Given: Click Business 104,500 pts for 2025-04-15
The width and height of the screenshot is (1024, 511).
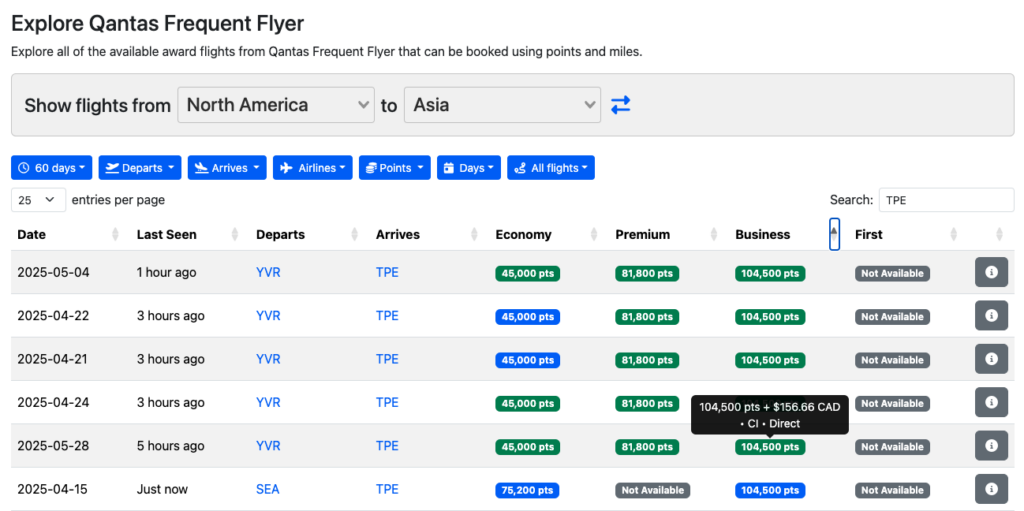Looking at the screenshot, I should point(770,490).
